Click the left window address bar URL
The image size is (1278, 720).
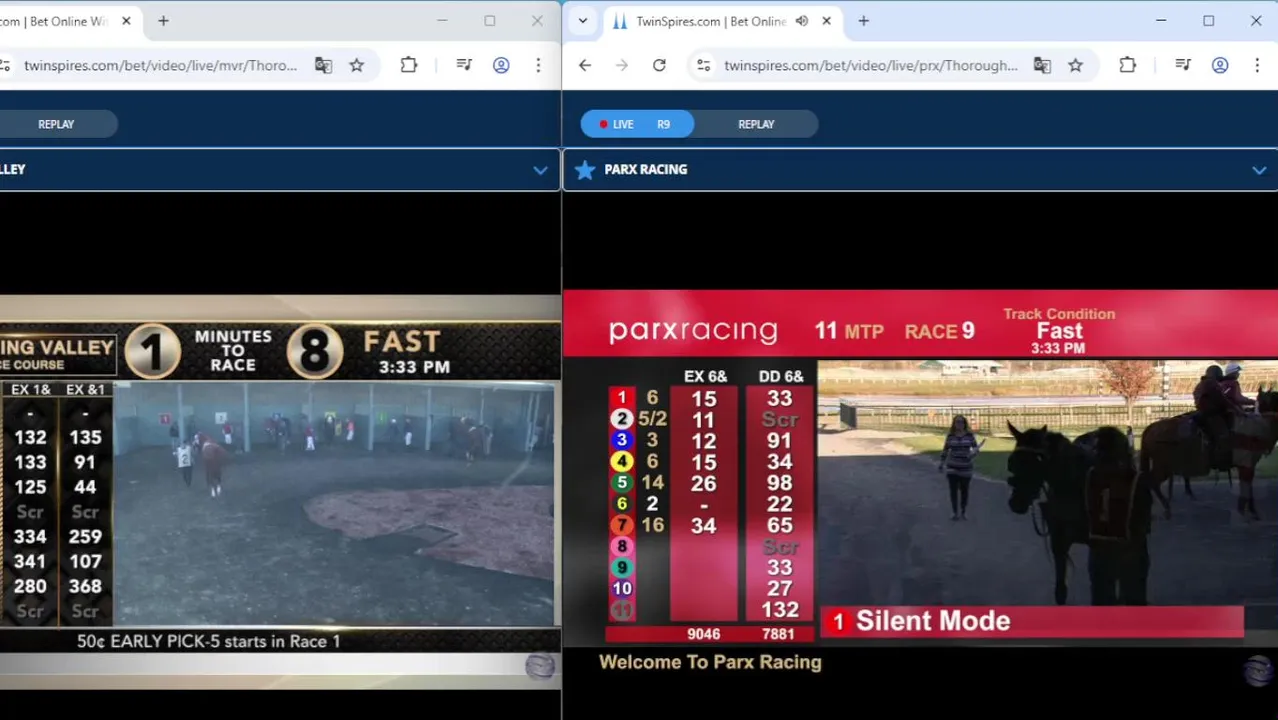pos(161,65)
